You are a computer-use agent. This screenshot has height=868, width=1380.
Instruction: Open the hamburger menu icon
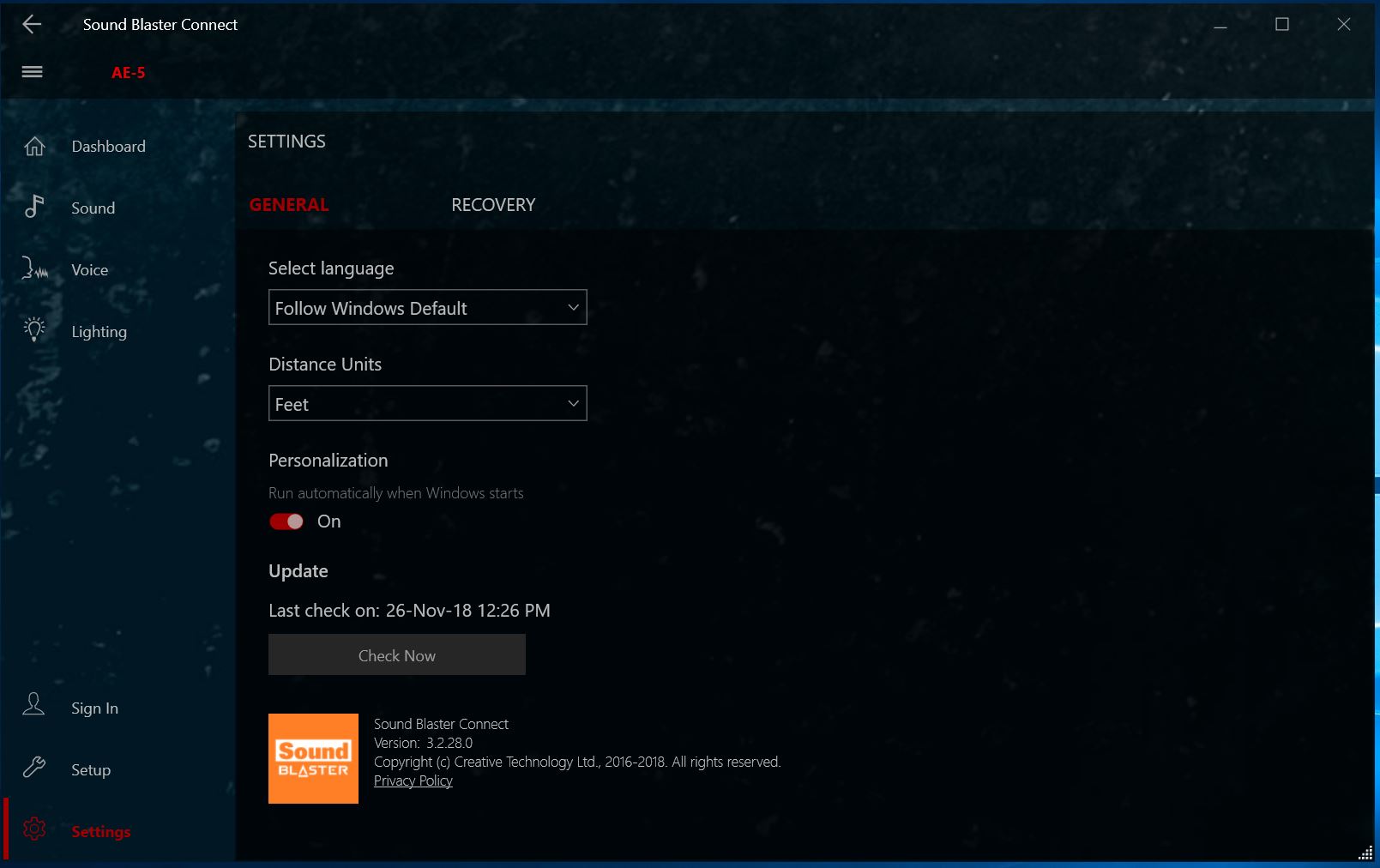(32, 72)
